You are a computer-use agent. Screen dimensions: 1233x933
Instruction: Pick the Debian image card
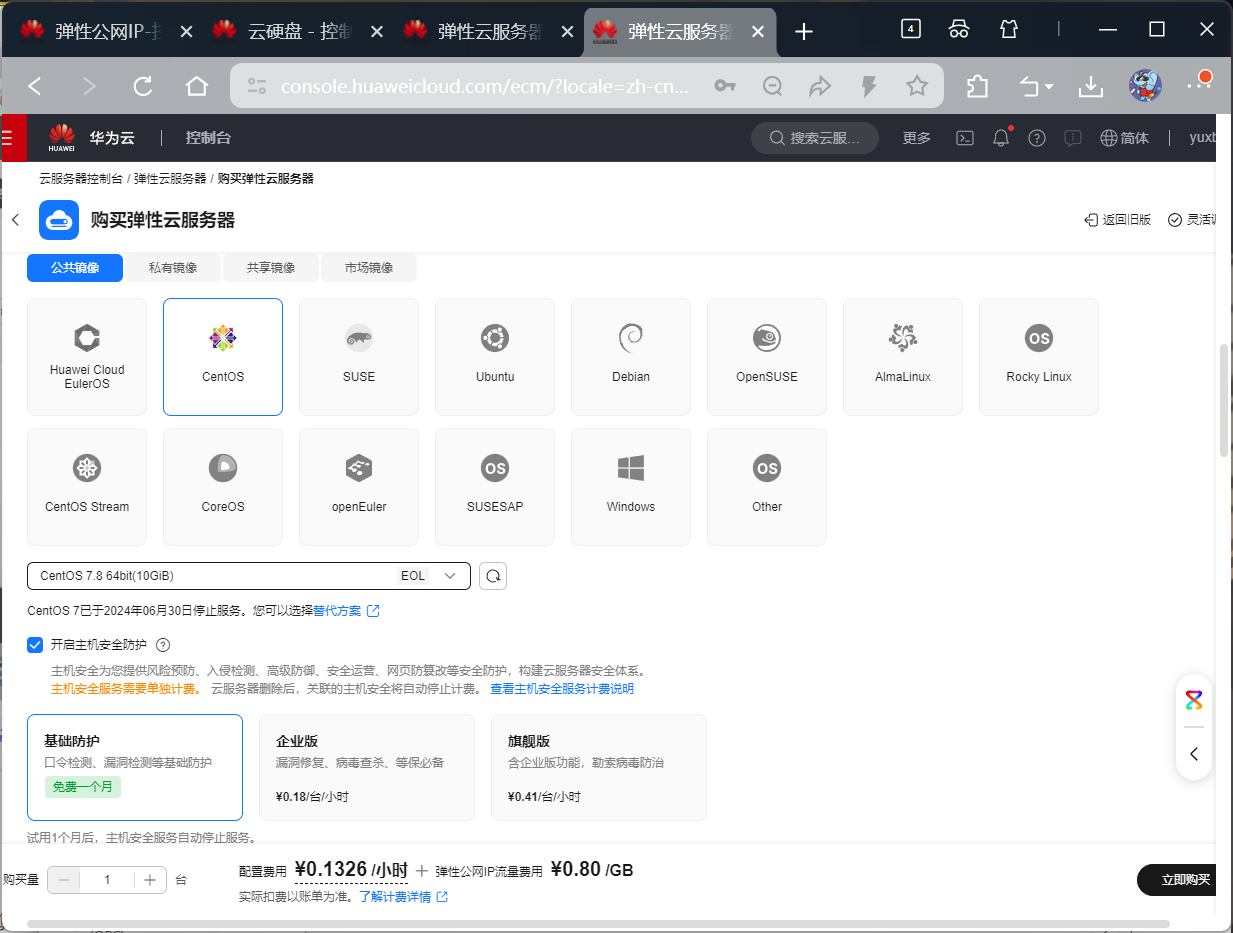pyautogui.click(x=631, y=357)
